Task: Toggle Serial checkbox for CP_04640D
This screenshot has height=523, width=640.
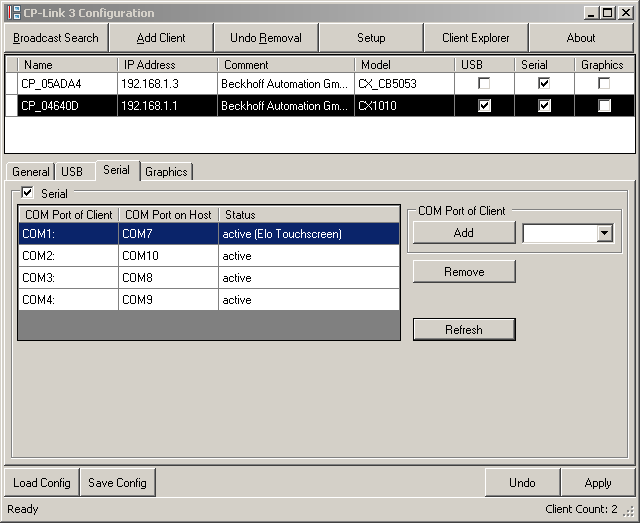Action: [x=544, y=105]
